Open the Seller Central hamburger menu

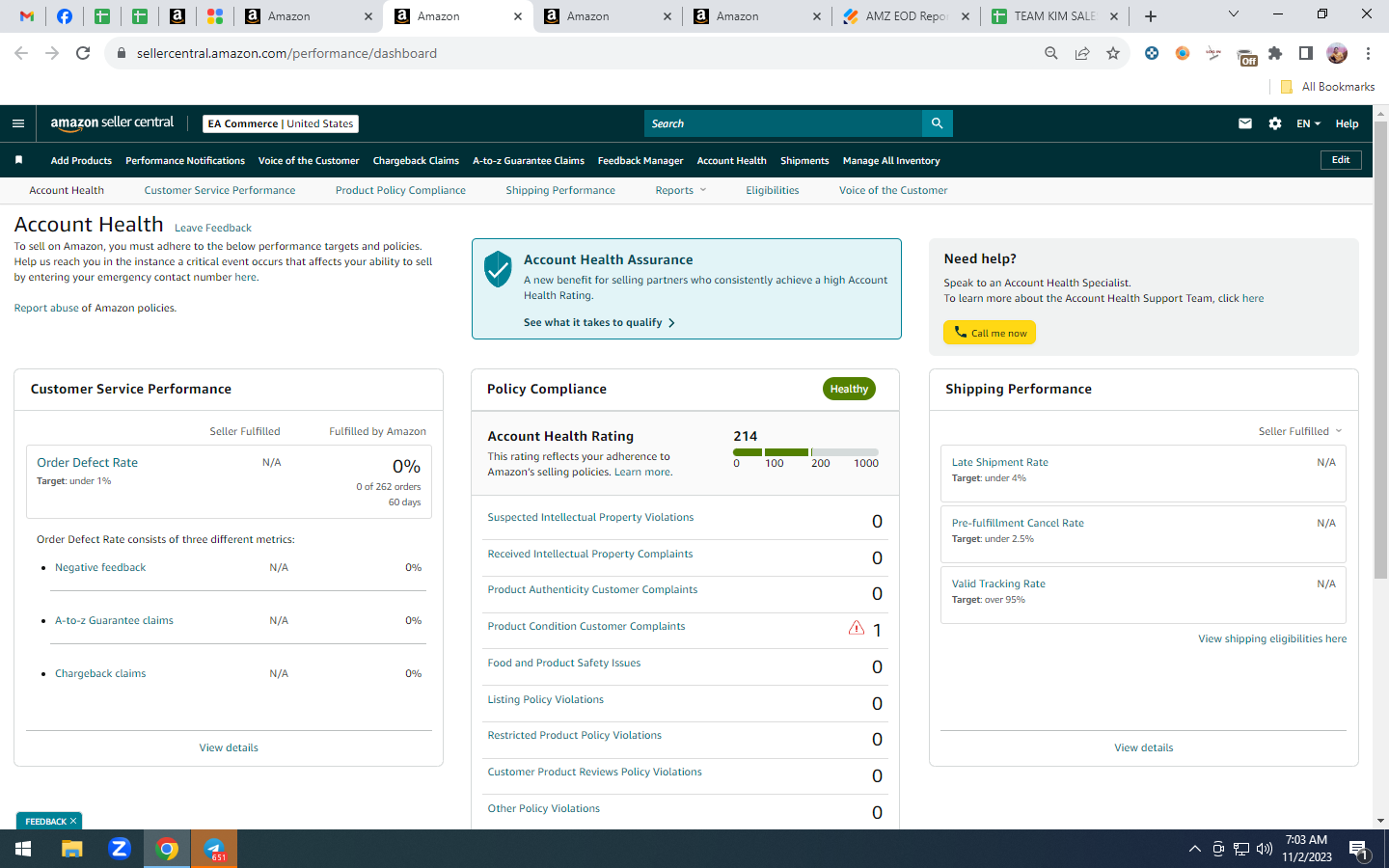(x=18, y=123)
